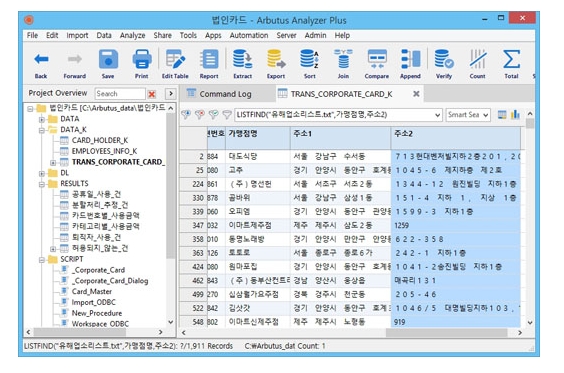Open the 퇴직자_사용_건 result table
Viewport: 564px width, 373px height.
tap(96, 237)
